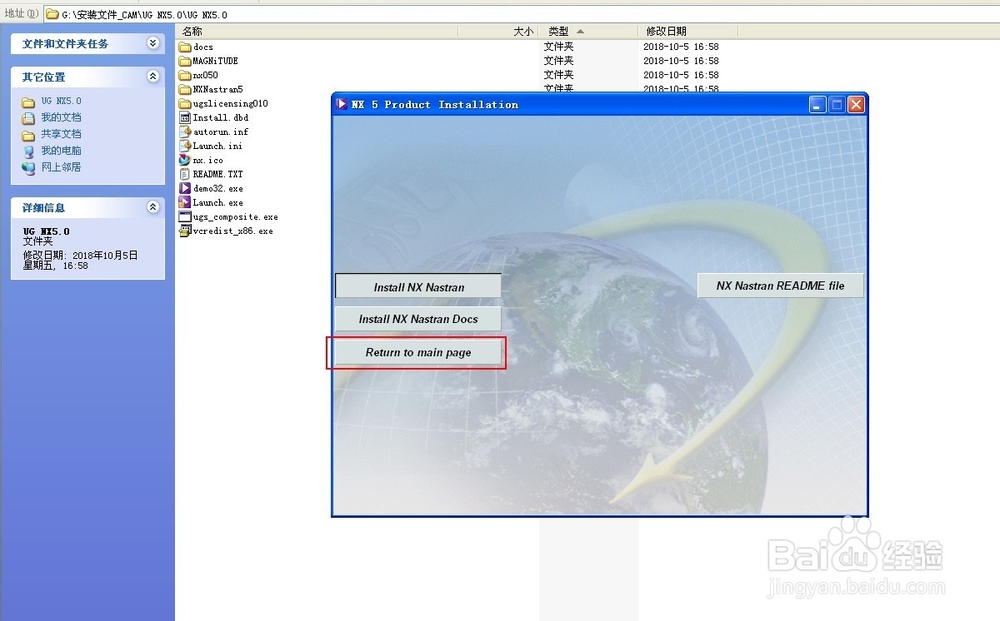Image resolution: width=1000 pixels, height=621 pixels.
Task: Collapse the 其它位置 panel
Action: click(x=152, y=77)
